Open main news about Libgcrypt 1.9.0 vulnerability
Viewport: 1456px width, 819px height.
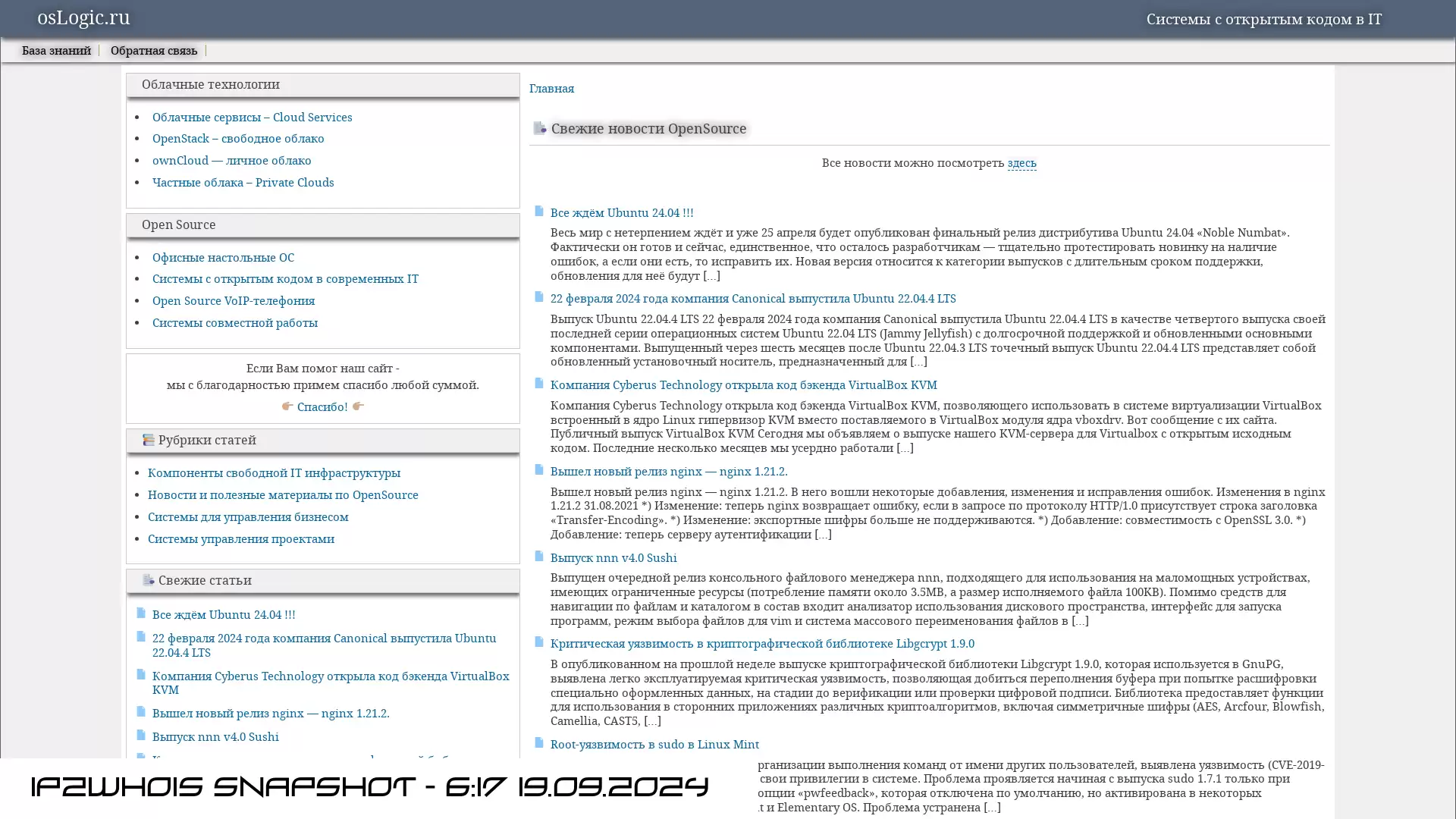tap(762, 644)
